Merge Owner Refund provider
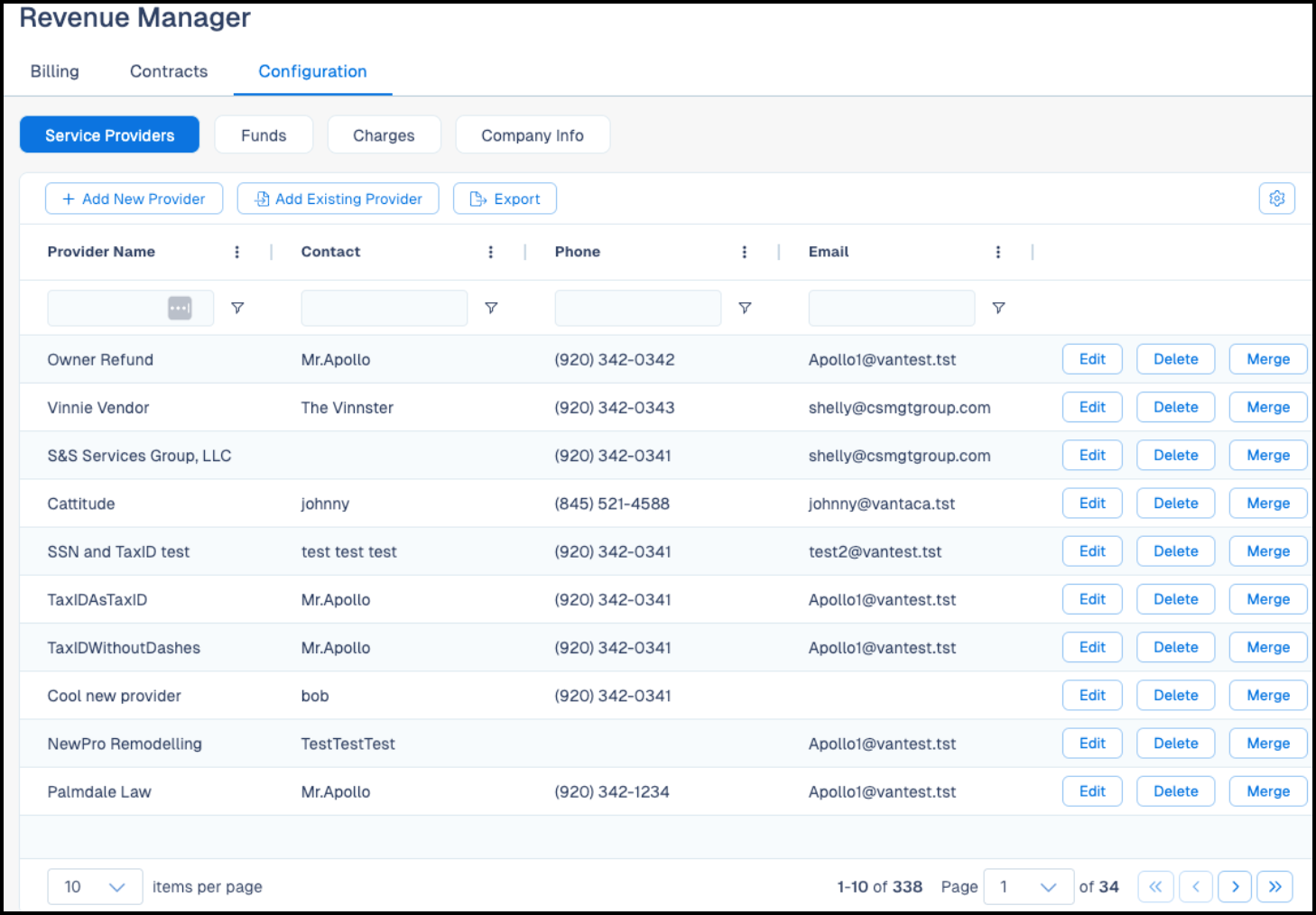 coord(1268,359)
